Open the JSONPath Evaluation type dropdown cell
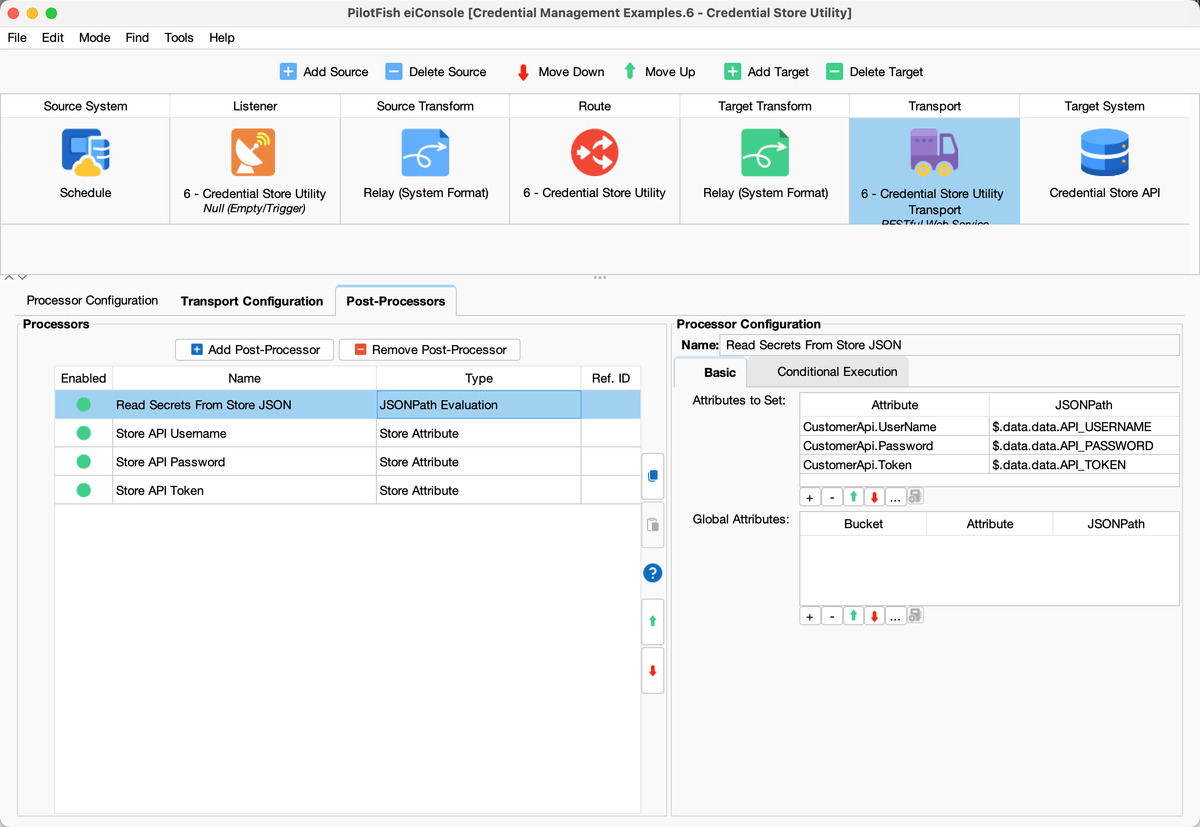The height and width of the screenshot is (827, 1200). 478,405
